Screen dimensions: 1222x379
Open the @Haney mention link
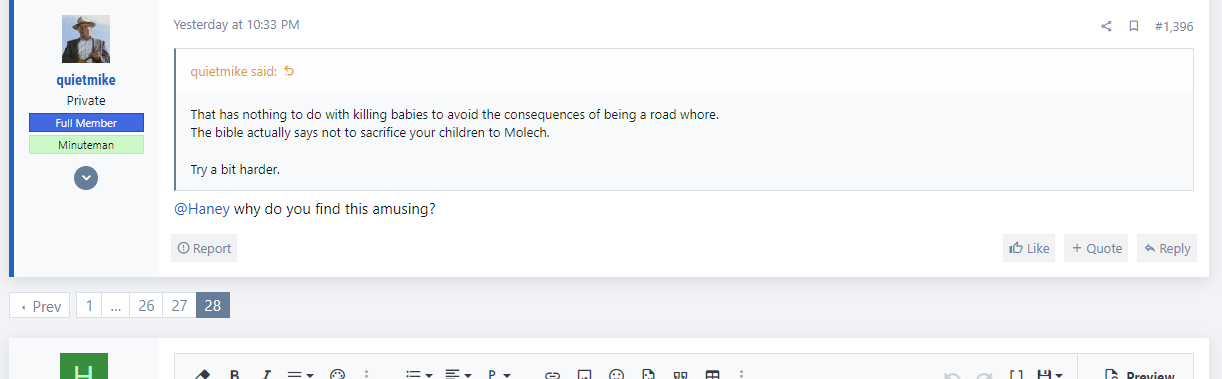pyautogui.click(x=202, y=209)
